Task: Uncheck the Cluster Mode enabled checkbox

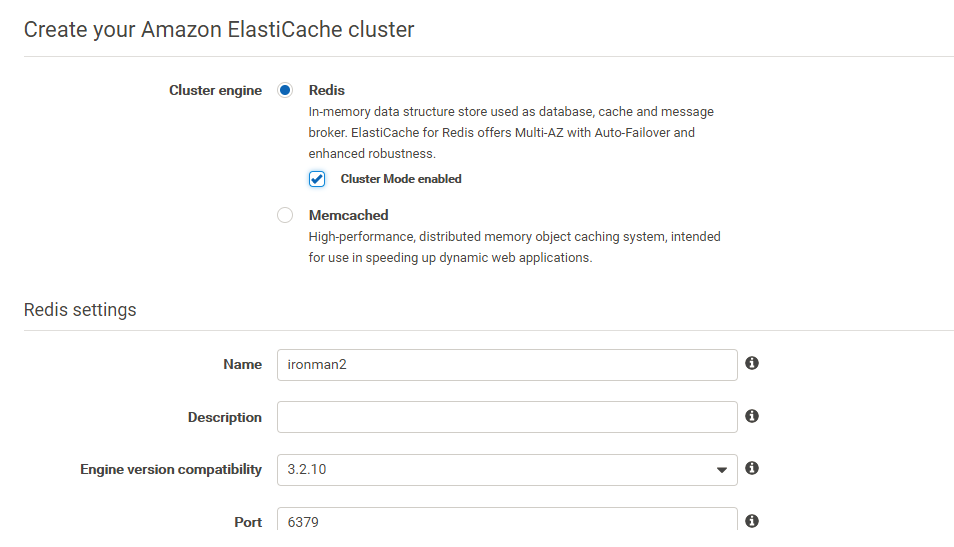Action: click(x=317, y=179)
